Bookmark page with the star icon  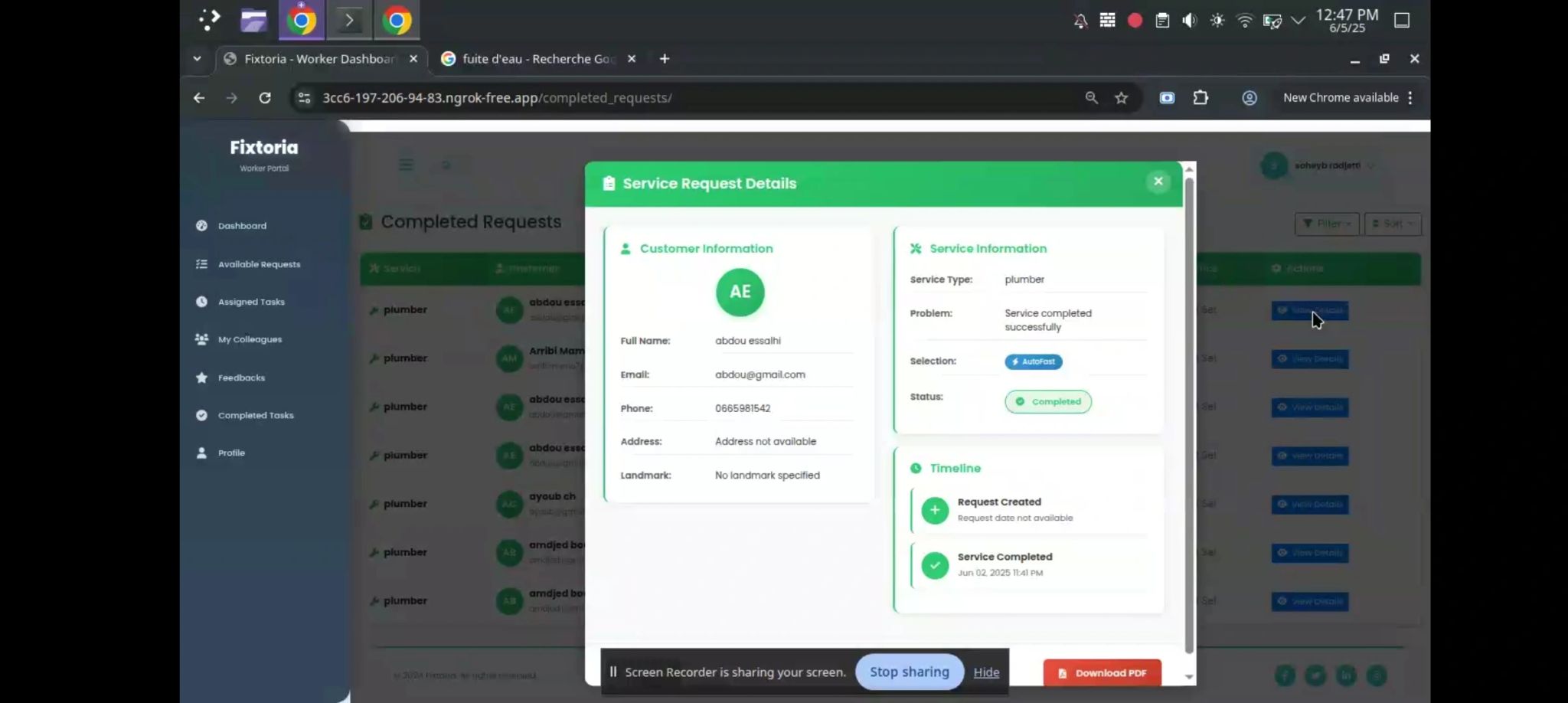[1121, 98]
